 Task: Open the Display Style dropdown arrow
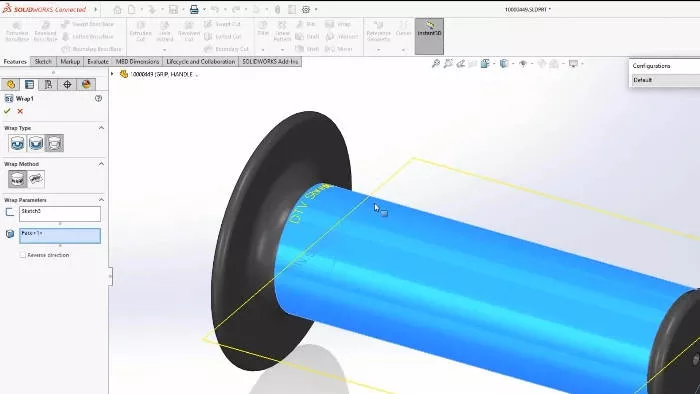(513, 64)
